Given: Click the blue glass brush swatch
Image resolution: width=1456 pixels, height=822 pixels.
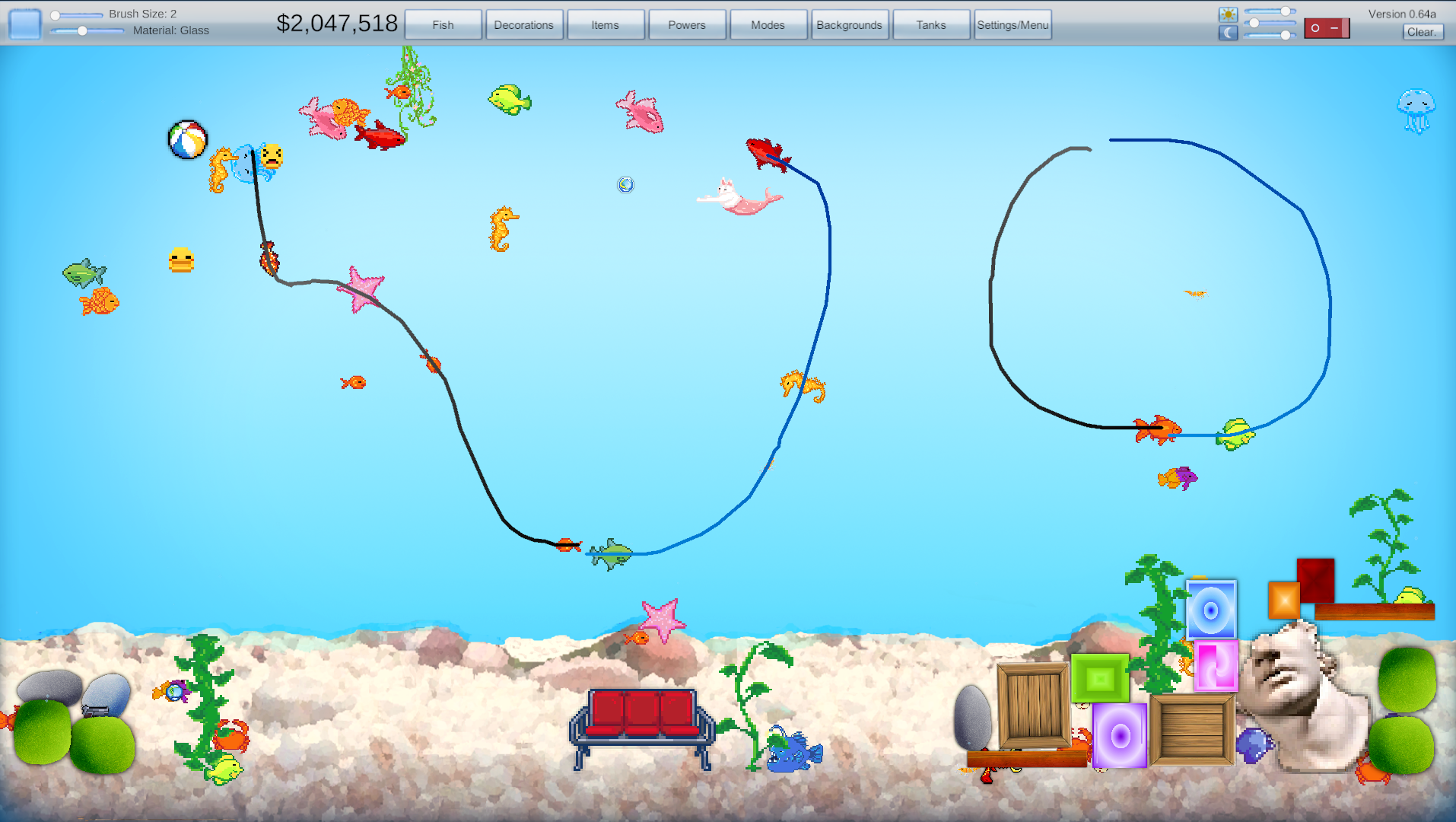Looking at the screenshot, I should pos(25,24).
